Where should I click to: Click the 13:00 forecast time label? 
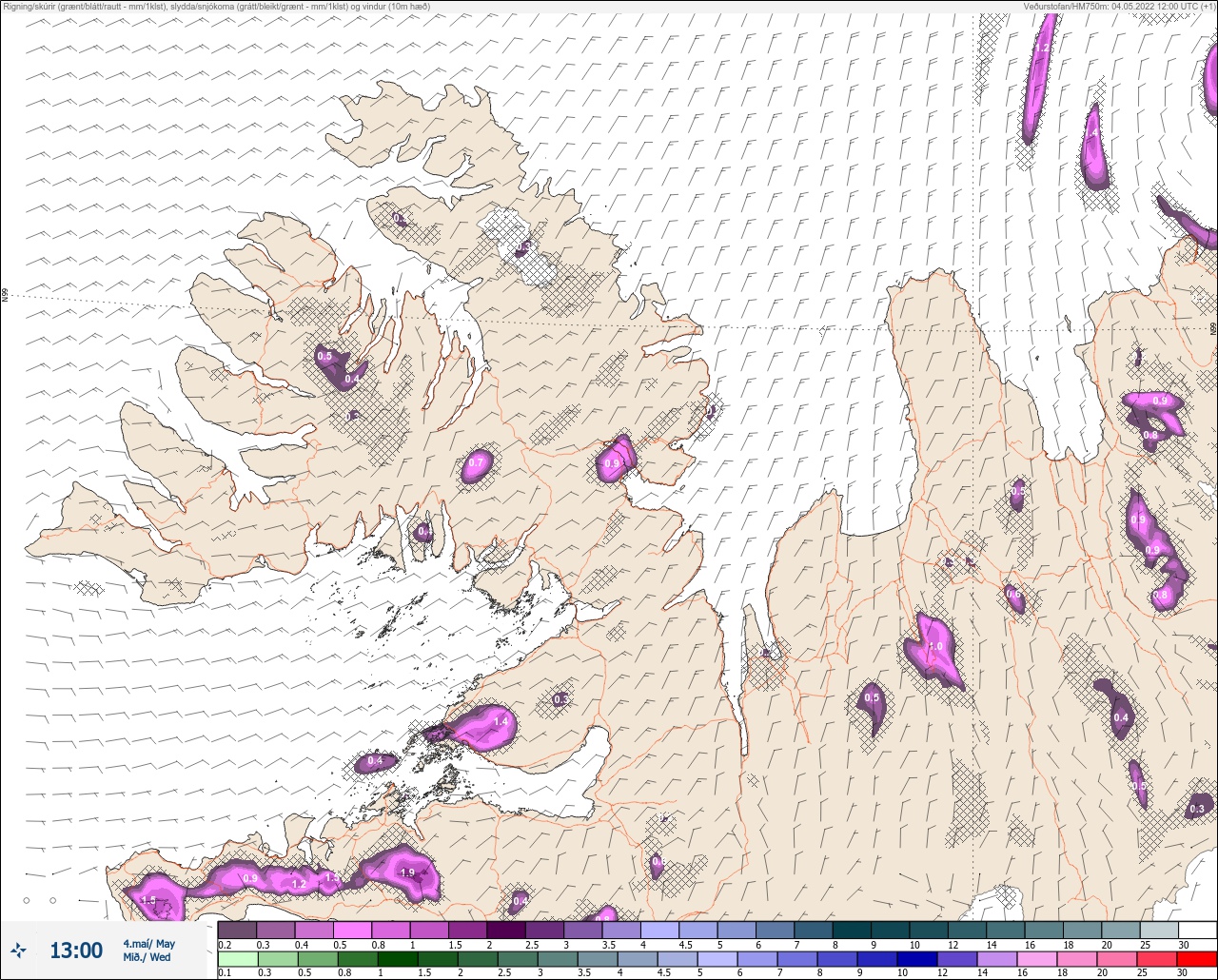(x=76, y=951)
